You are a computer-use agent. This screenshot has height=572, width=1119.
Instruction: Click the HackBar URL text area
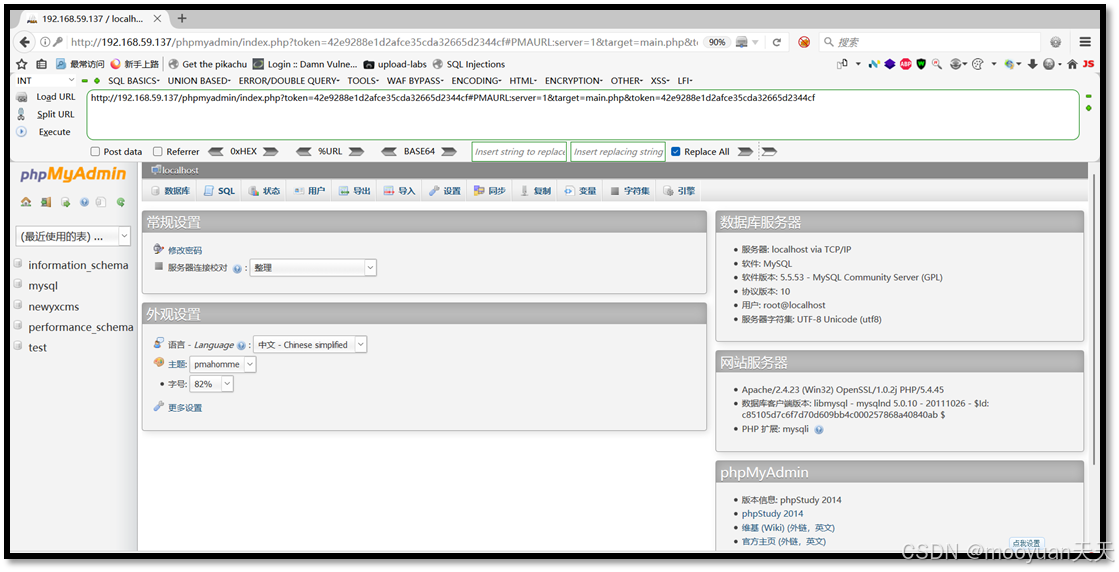[x=582, y=115]
